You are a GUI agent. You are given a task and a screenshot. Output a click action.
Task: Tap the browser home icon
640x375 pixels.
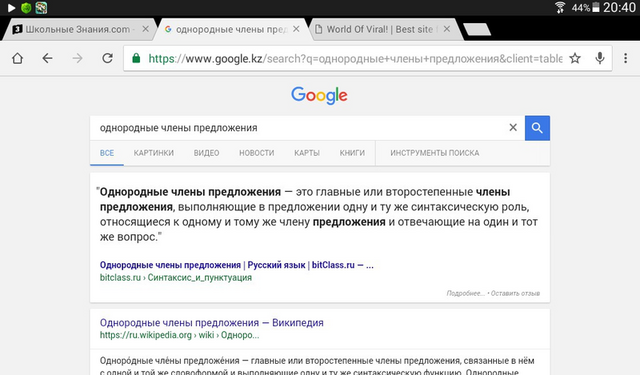pos(17,58)
